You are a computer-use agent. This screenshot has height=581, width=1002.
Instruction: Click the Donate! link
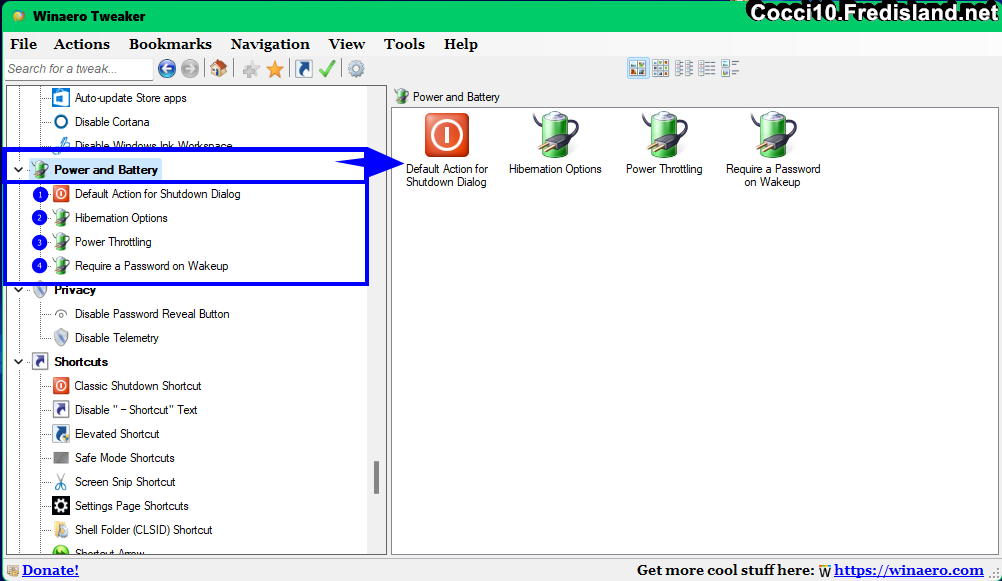[x=50, y=570]
